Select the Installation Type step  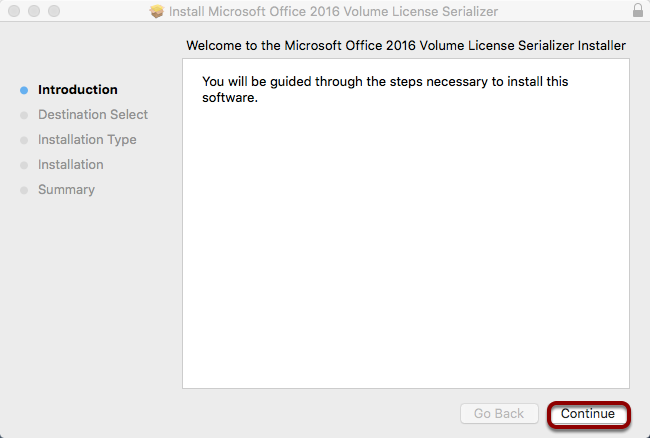pos(87,140)
